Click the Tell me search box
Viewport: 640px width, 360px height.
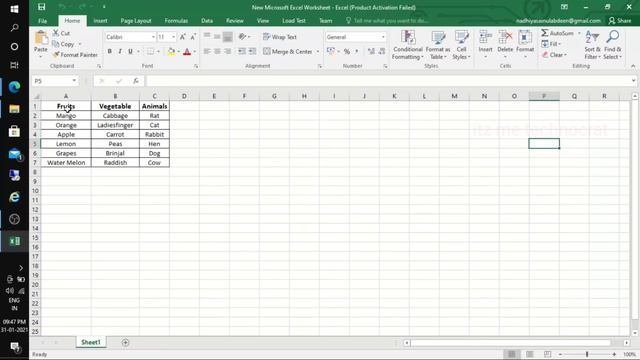coord(387,20)
